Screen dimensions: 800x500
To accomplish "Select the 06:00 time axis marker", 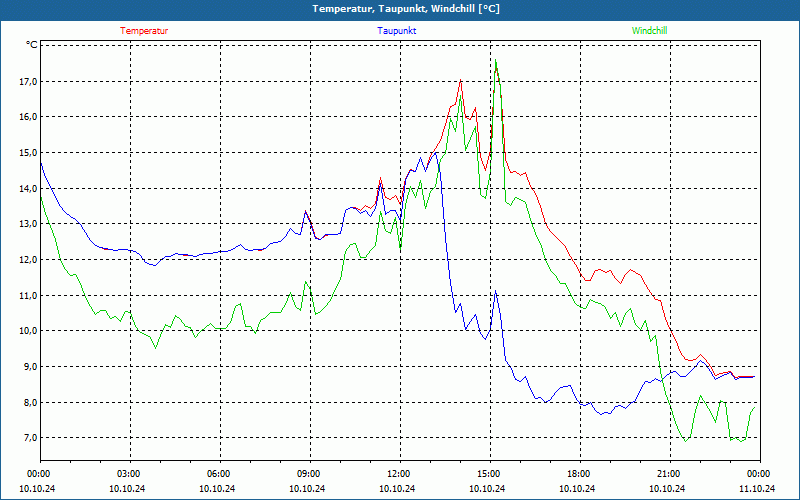I will 218,473.
